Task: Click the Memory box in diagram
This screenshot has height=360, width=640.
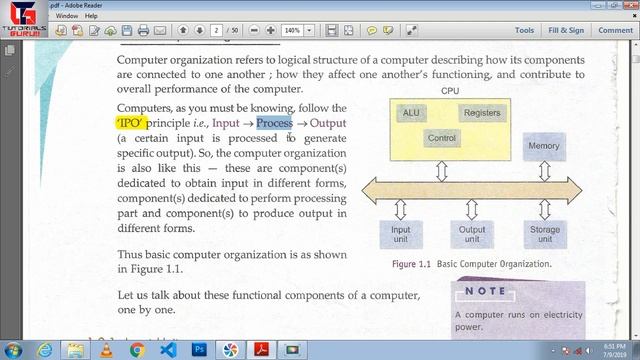Action: point(544,146)
